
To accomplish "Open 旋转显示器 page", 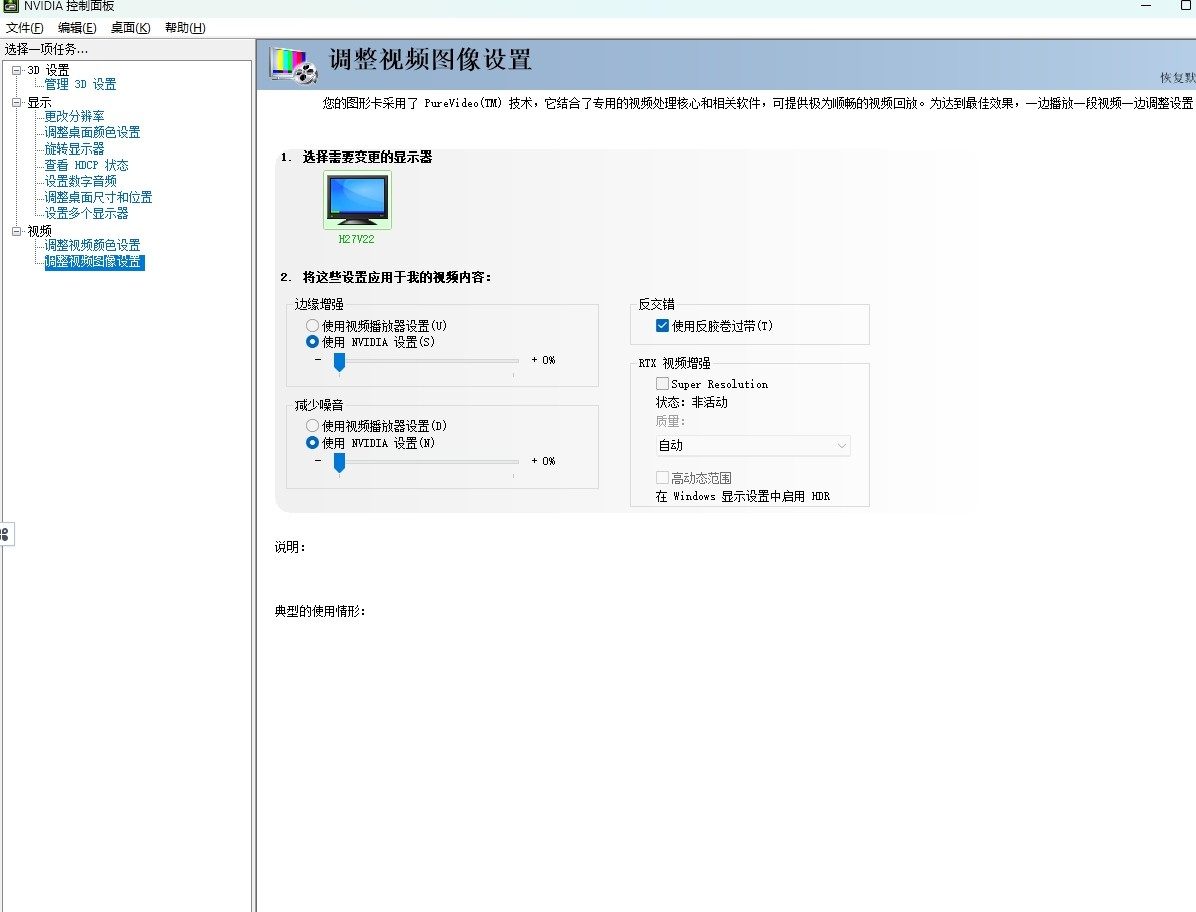I will [74, 149].
